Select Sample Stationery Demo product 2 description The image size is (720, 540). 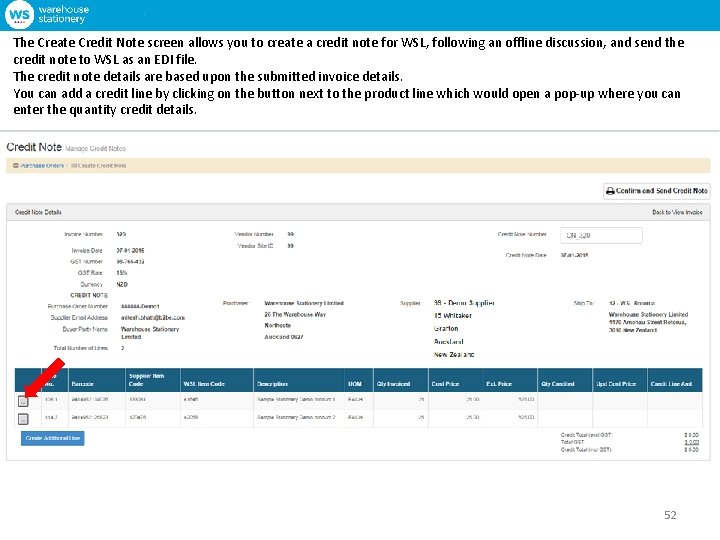coord(296,417)
